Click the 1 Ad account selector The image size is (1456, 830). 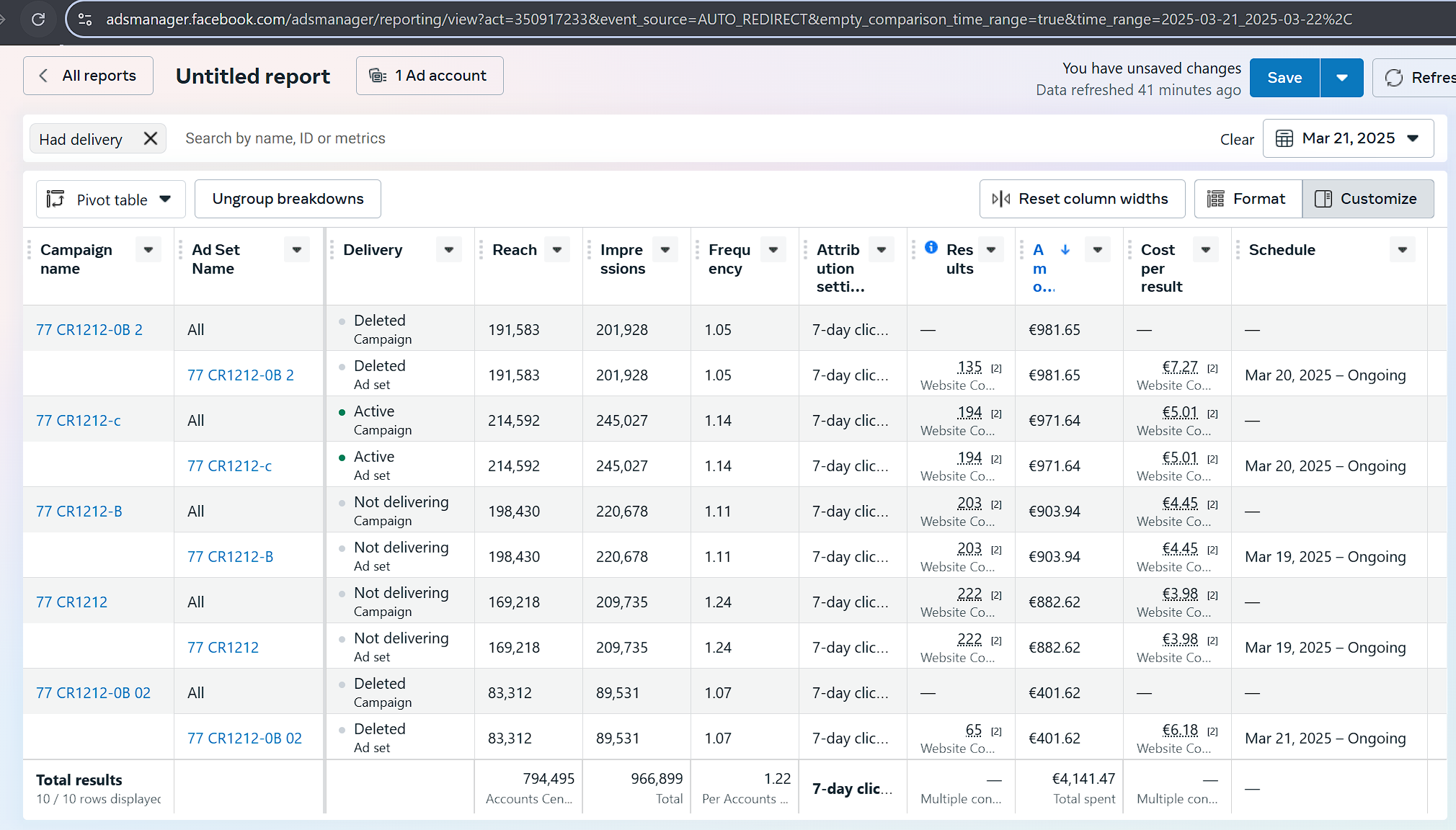(430, 76)
